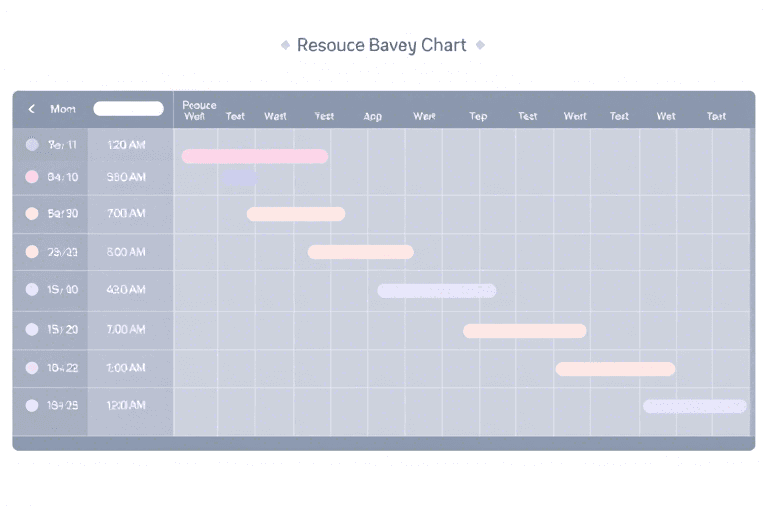The image size is (768, 512).
Task: Click the lavender bar in the 15/00 row
Action: [x=436, y=291]
